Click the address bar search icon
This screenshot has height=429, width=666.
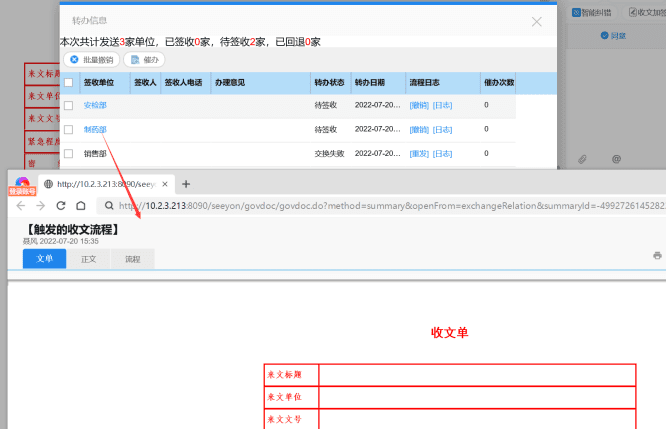(109, 206)
